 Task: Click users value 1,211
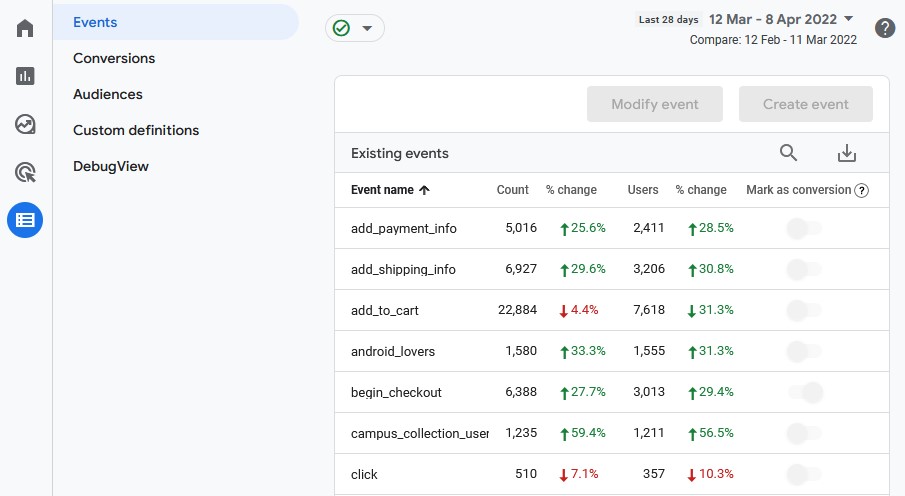click(649, 433)
